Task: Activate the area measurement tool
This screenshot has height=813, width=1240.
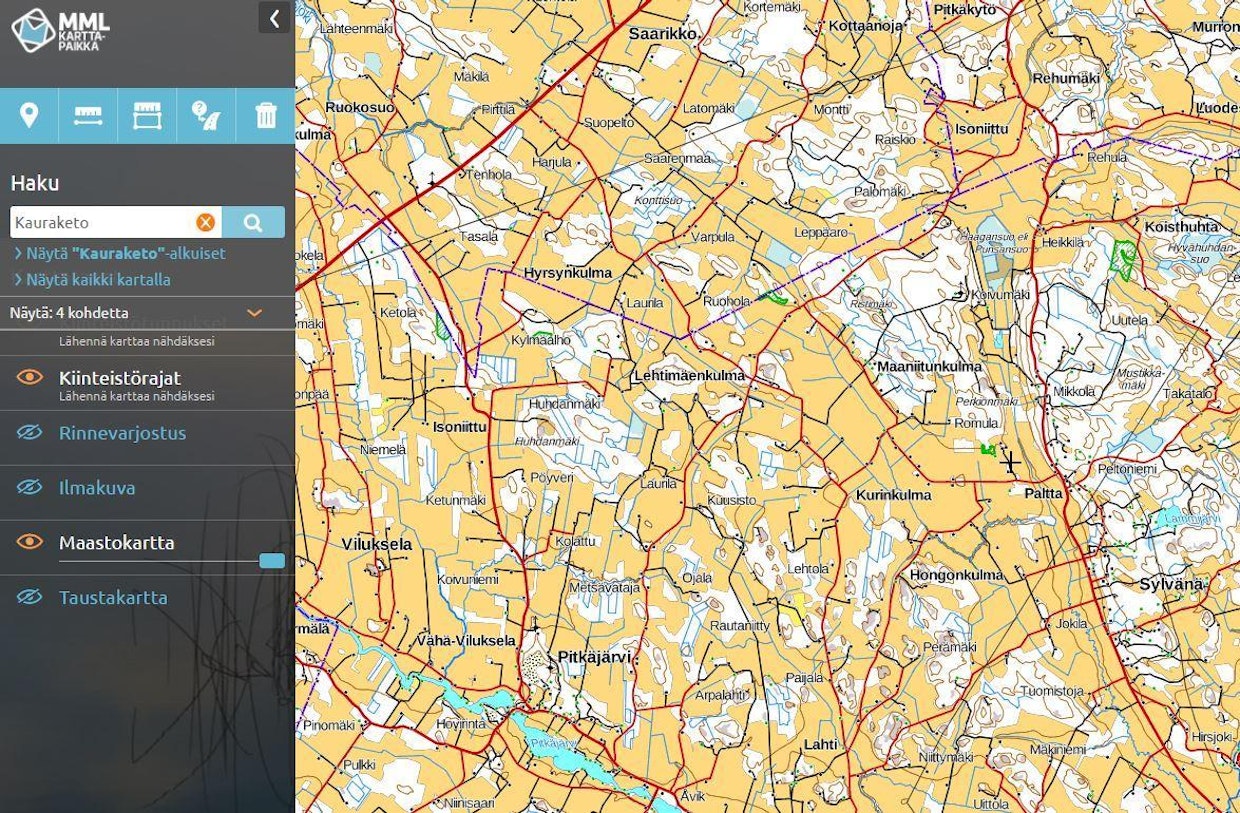Action: pyautogui.click(x=147, y=116)
